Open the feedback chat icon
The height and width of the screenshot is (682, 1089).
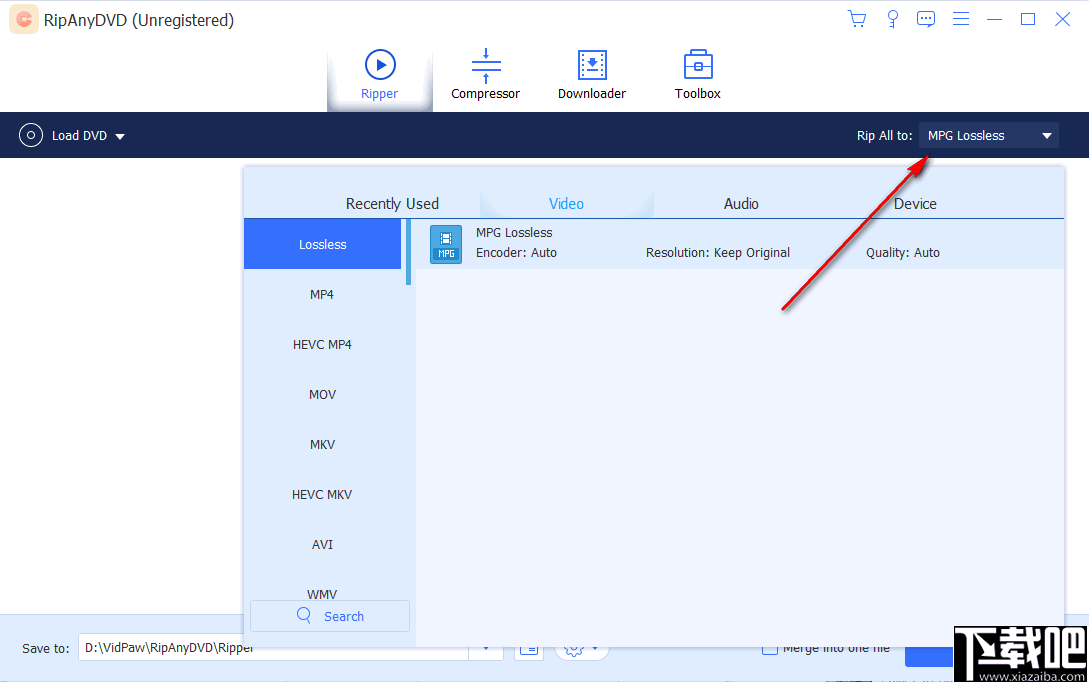pyautogui.click(x=926, y=19)
